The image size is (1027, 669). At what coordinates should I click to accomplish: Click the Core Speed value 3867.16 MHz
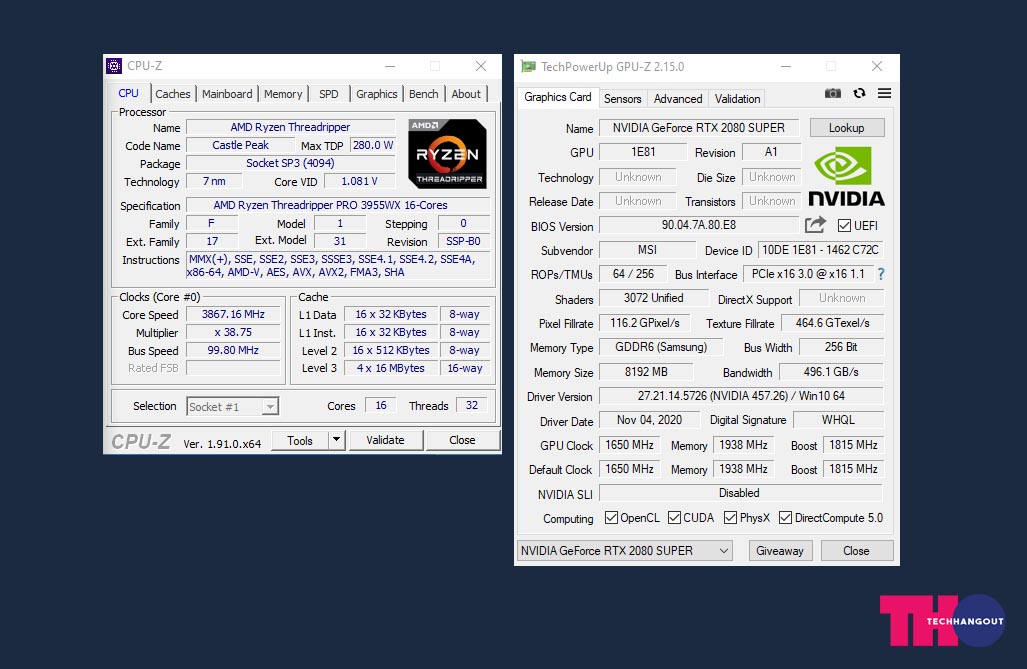pos(233,314)
